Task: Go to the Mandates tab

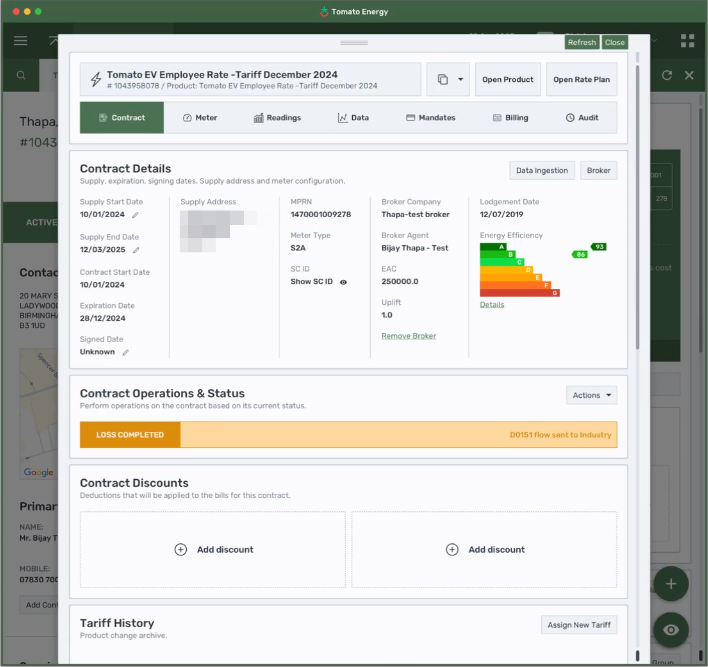Action: point(431,118)
